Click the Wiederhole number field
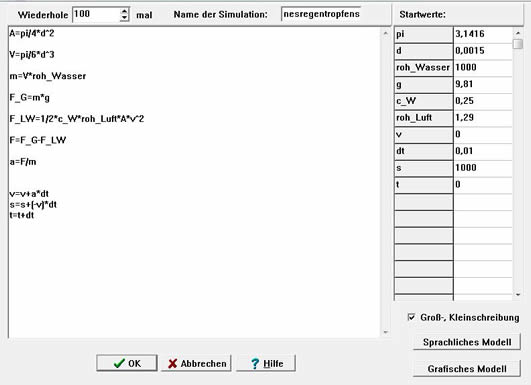 tap(96, 15)
